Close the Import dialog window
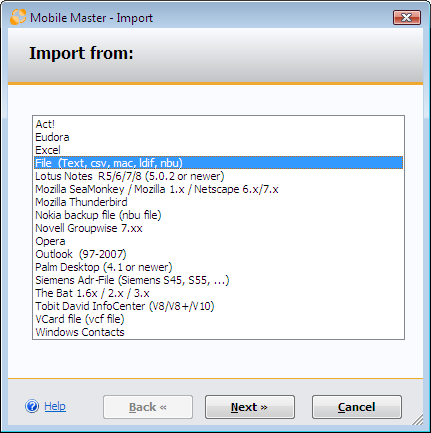431x433 pixels. click(407, 17)
